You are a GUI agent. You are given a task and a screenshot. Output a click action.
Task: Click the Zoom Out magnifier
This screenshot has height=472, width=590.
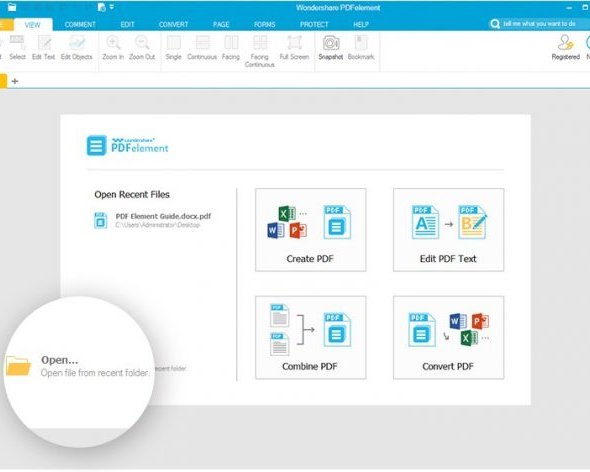(x=142, y=48)
